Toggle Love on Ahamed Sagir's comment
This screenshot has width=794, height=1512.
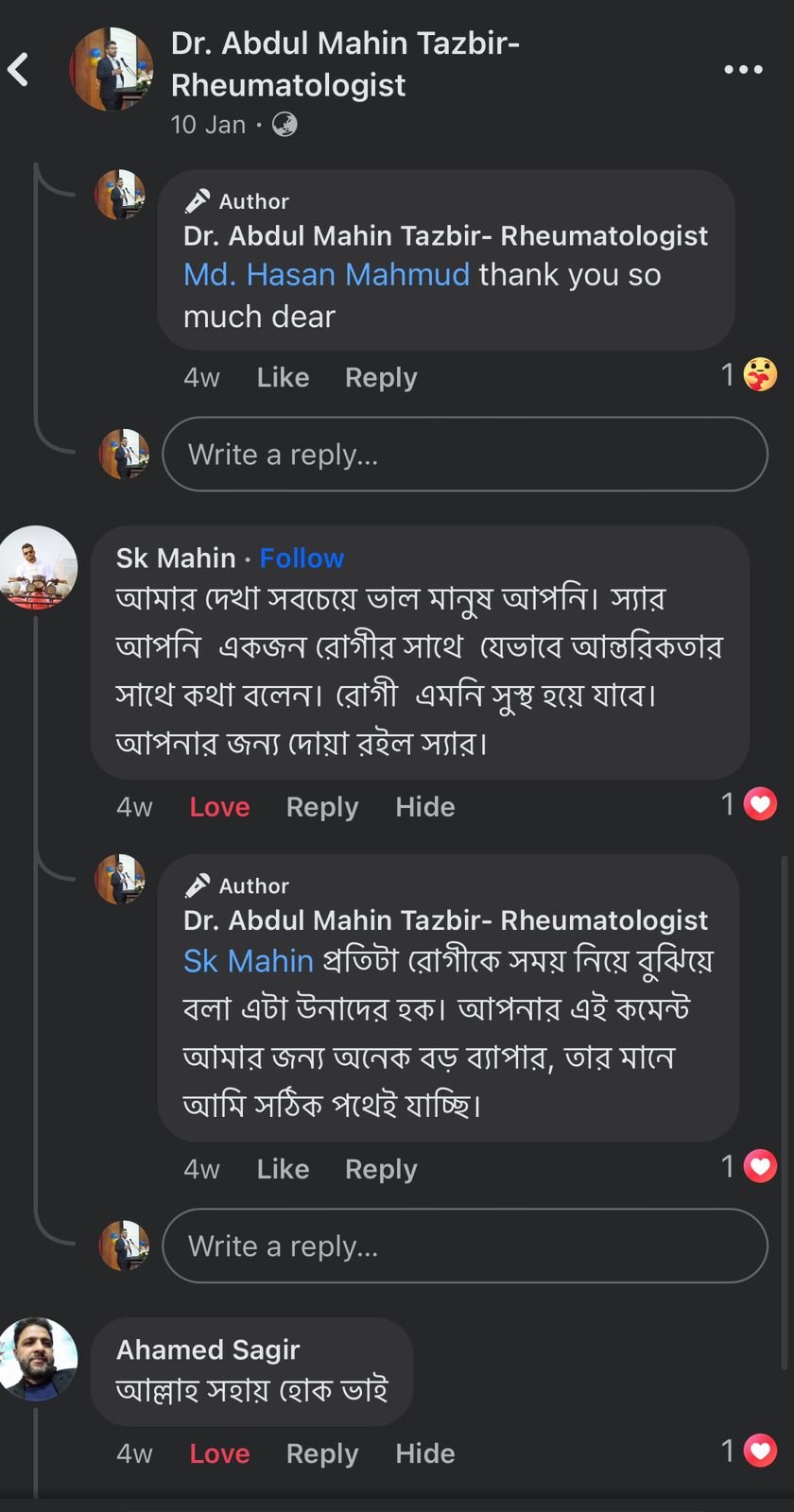pyautogui.click(x=219, y=1453)
